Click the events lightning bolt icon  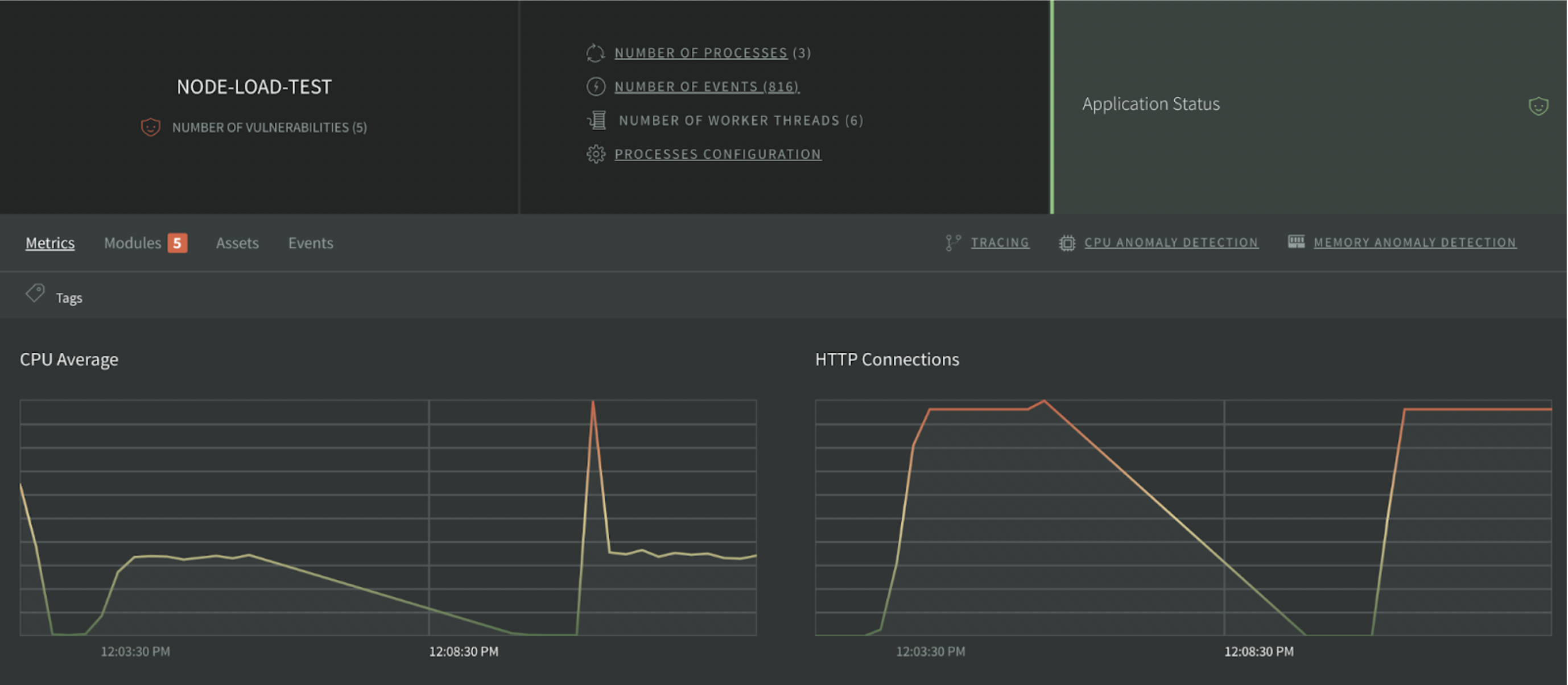pos(595,86)
